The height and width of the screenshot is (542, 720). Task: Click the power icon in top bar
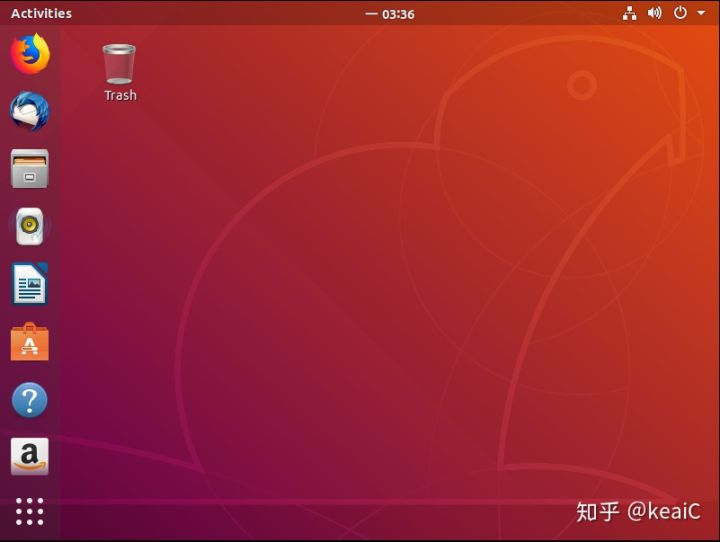pyautogui.click(x=680, y=12)
